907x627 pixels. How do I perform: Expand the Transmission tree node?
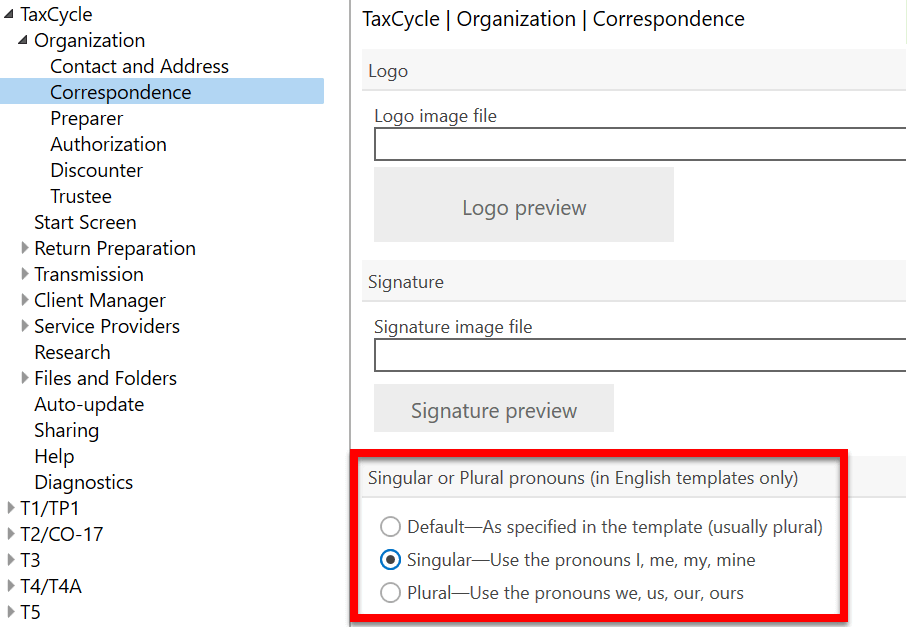25,274
